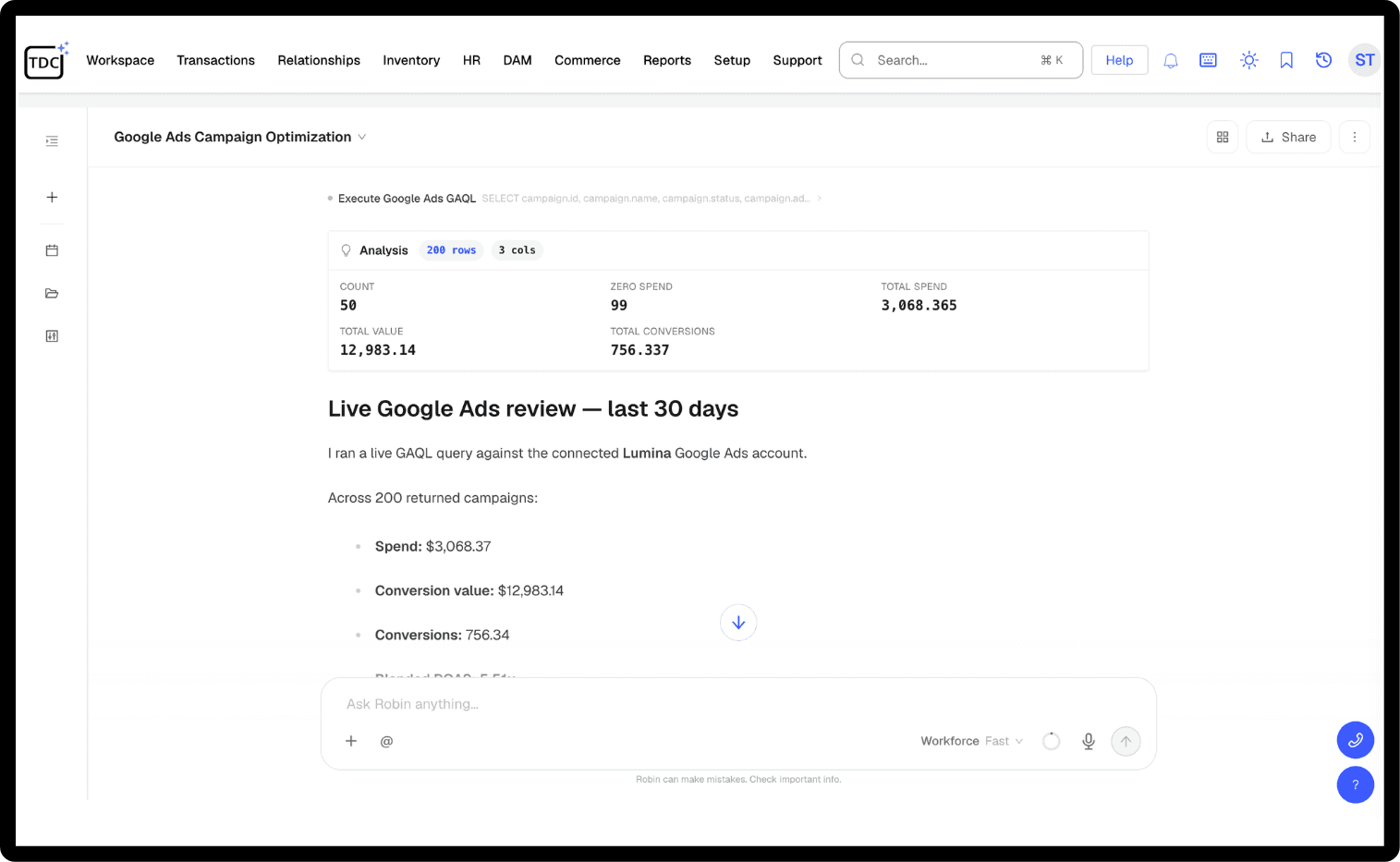This screenshot has height=862, width=1400.
Task: Click the send arrow button
Action: coord(1126,741)
